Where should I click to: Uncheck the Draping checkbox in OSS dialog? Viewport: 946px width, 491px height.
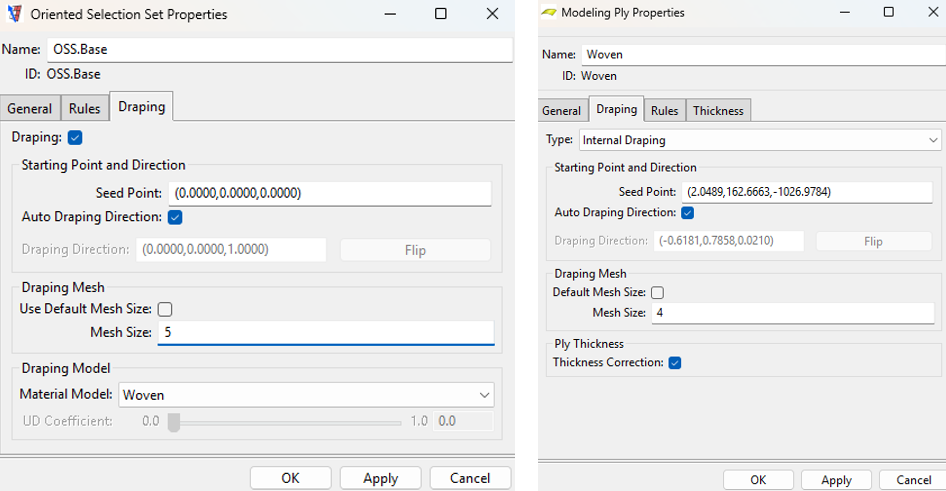(x=75, y=137)
